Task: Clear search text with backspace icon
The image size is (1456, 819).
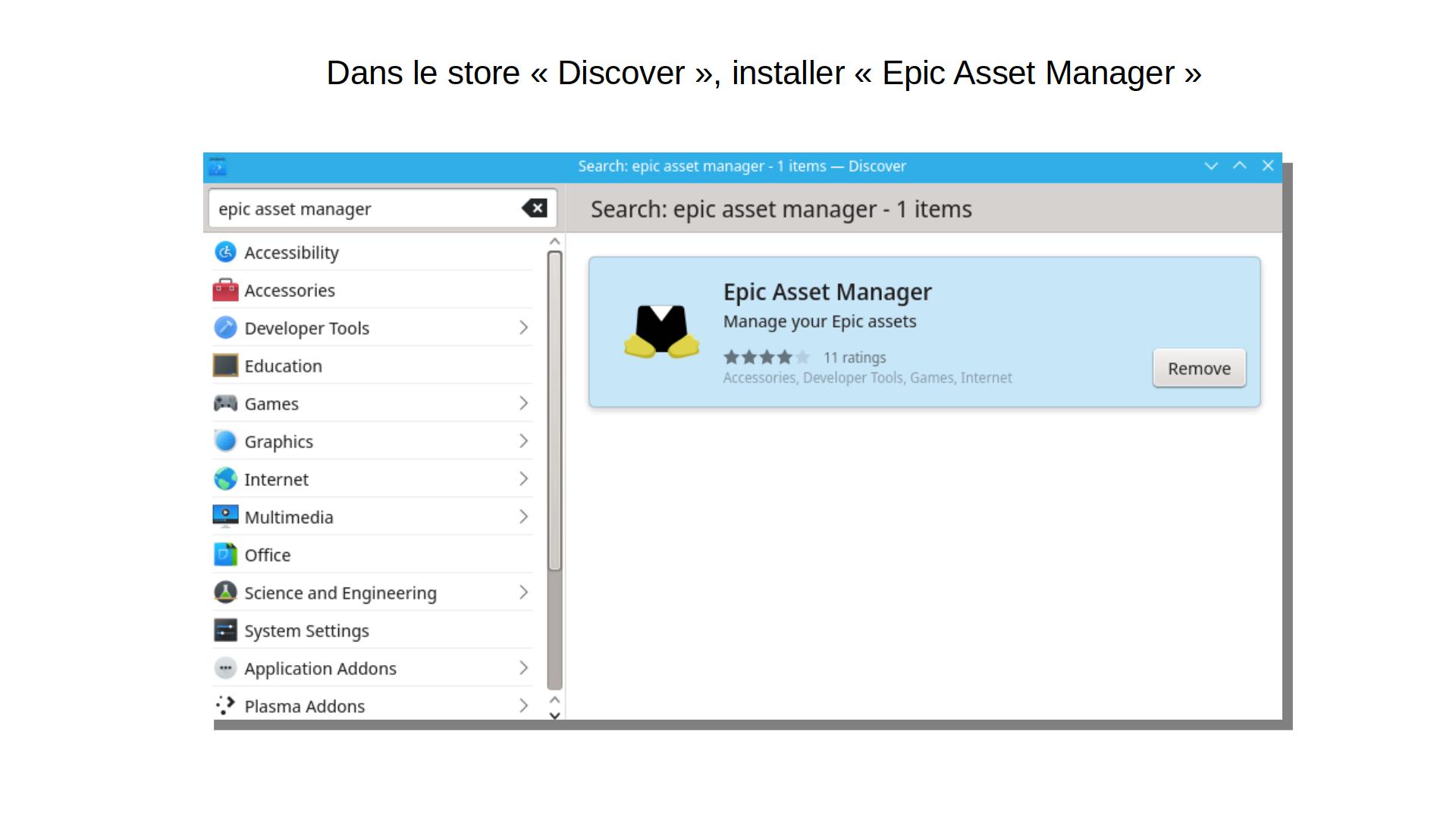Action: [x=535, y=209]
